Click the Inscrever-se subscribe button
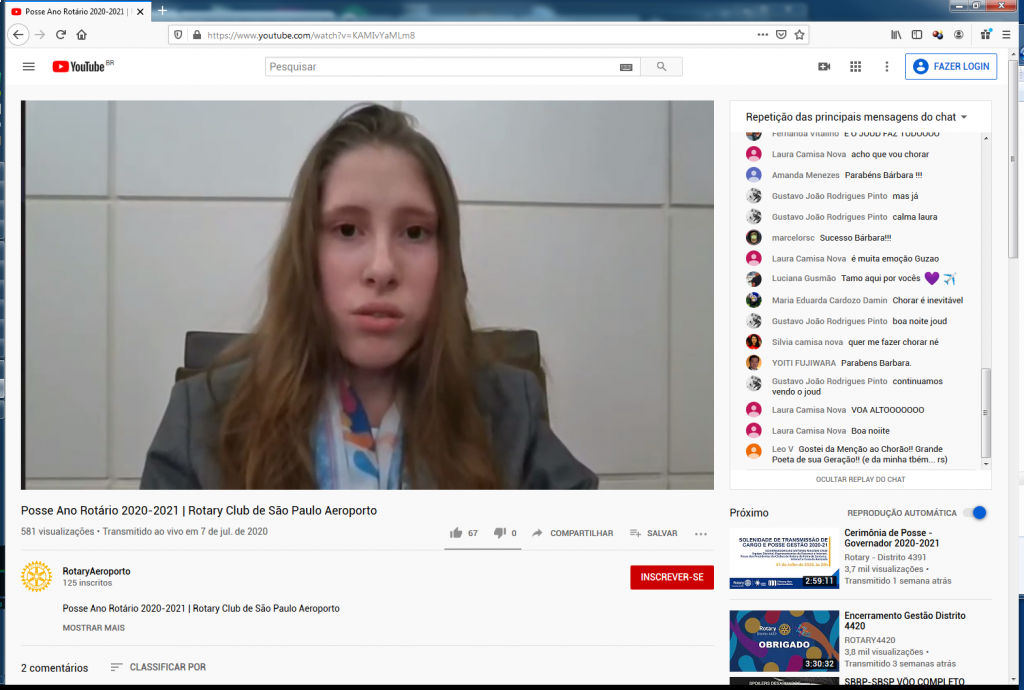 pos(671,577)
